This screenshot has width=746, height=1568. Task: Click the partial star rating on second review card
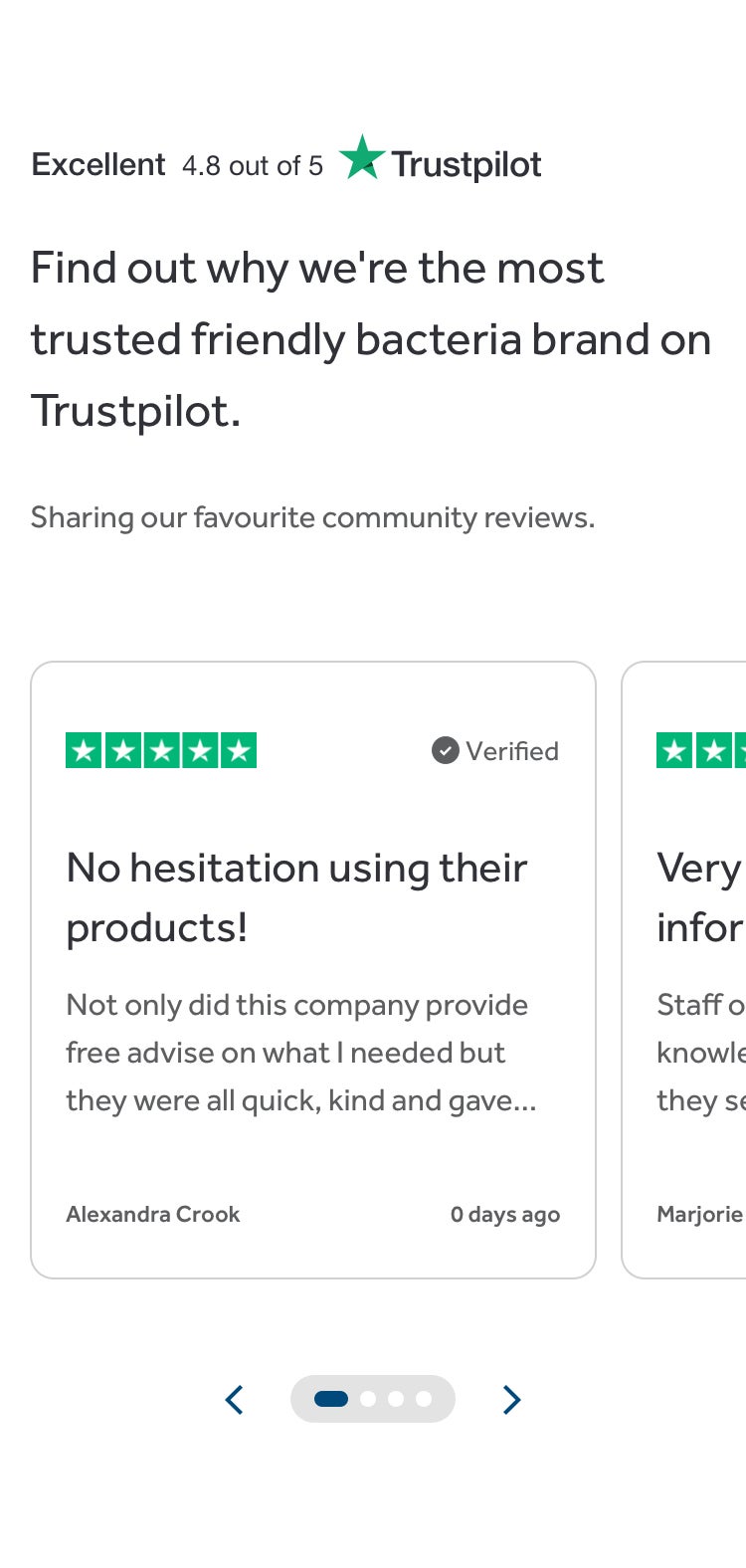700,750
